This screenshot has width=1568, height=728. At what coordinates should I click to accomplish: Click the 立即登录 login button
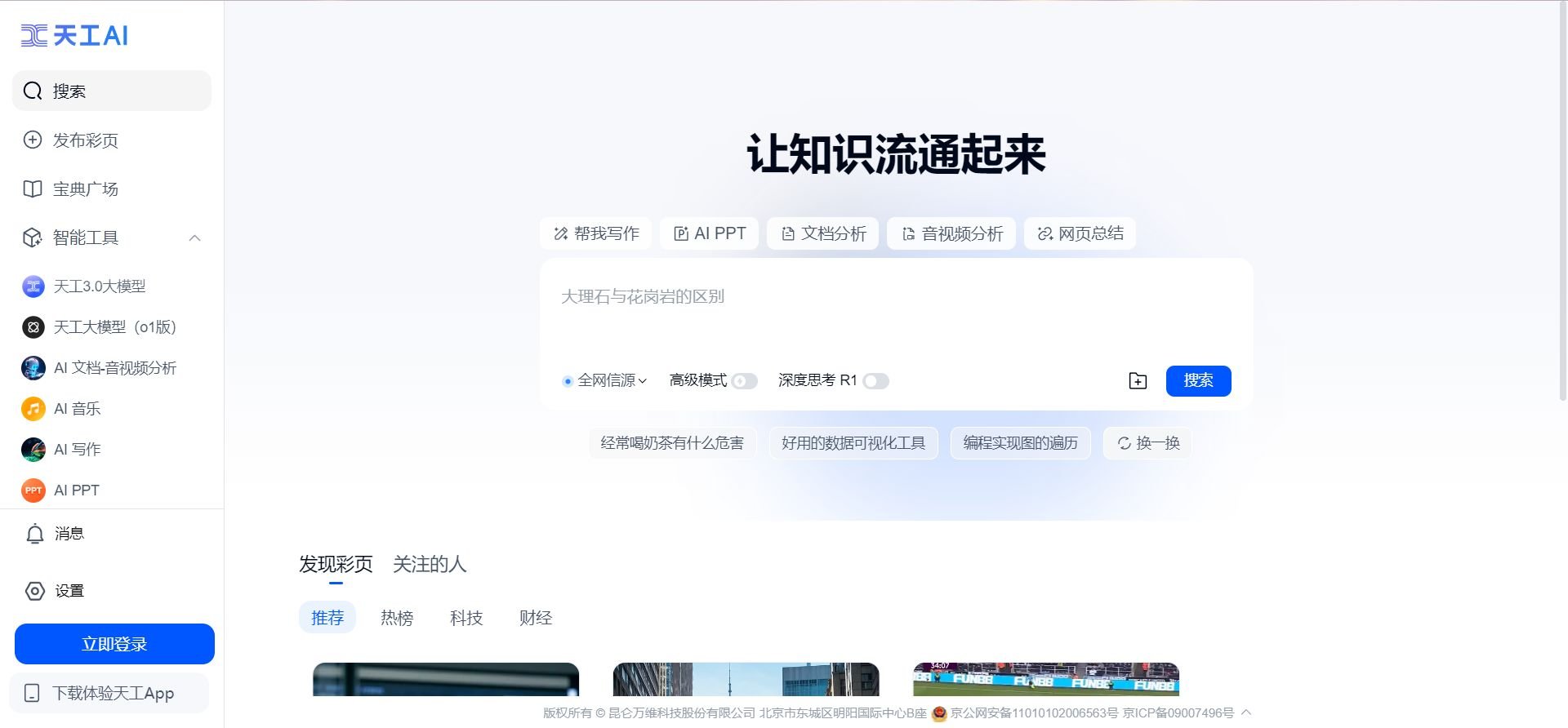coord(114,644)
